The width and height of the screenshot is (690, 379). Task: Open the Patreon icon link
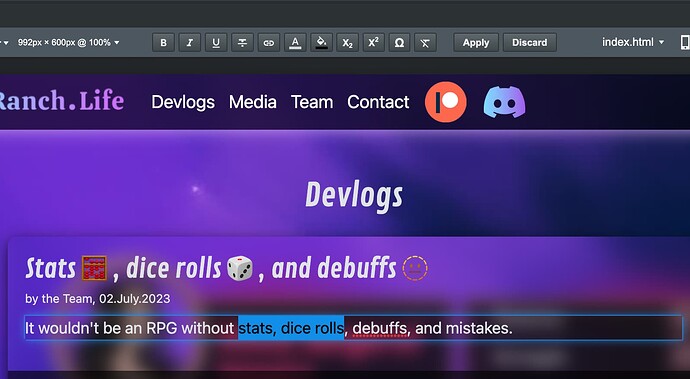[445, 102]
